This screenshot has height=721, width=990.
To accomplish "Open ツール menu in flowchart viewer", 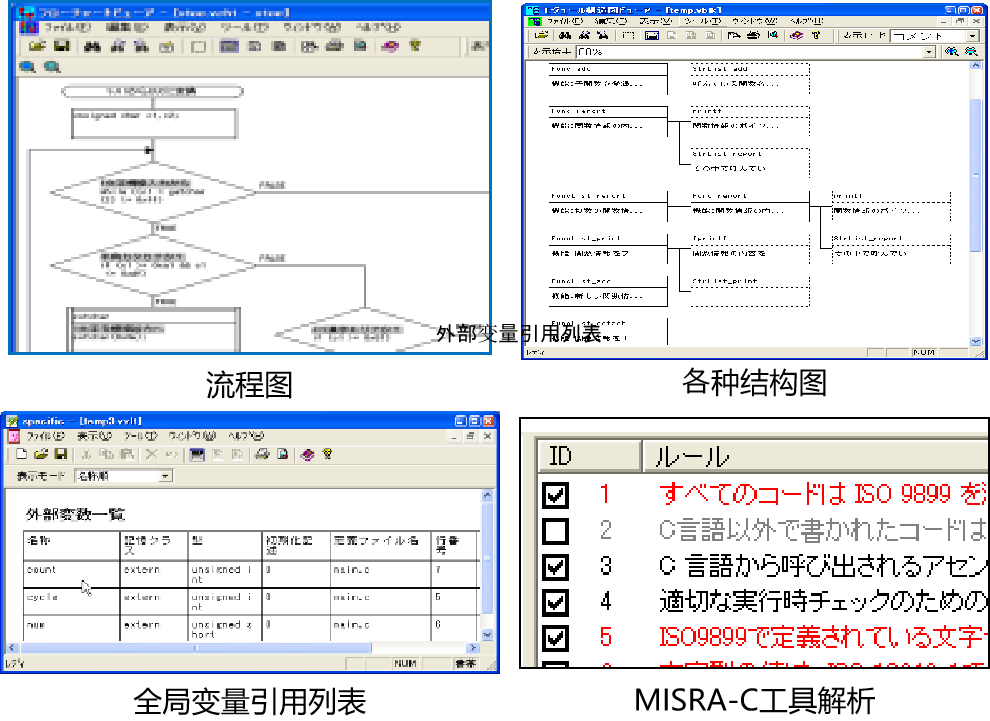I will click(244, 27).
